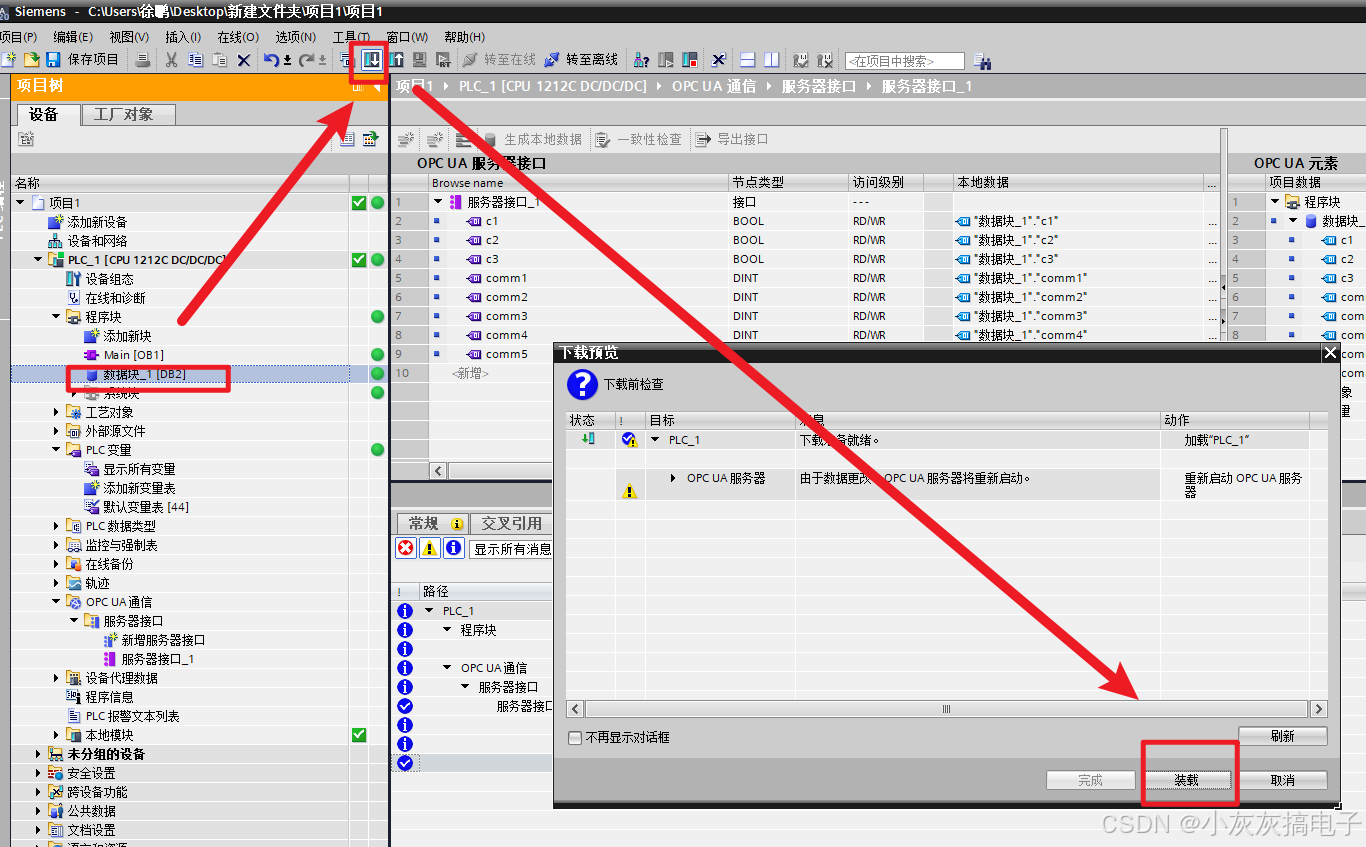Click the start CPU toolbar icon
1366x847 pixels.
click(667, 60)
